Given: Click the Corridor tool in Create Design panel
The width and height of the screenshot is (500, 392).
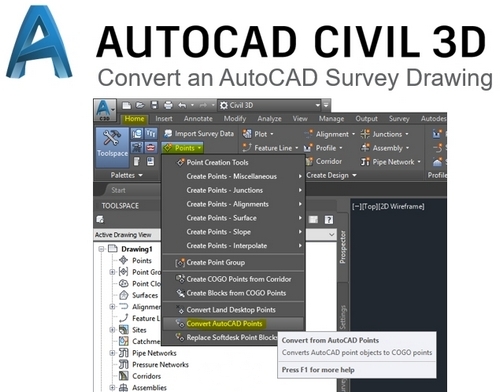Looking at the screenshot, I should 324,162.
